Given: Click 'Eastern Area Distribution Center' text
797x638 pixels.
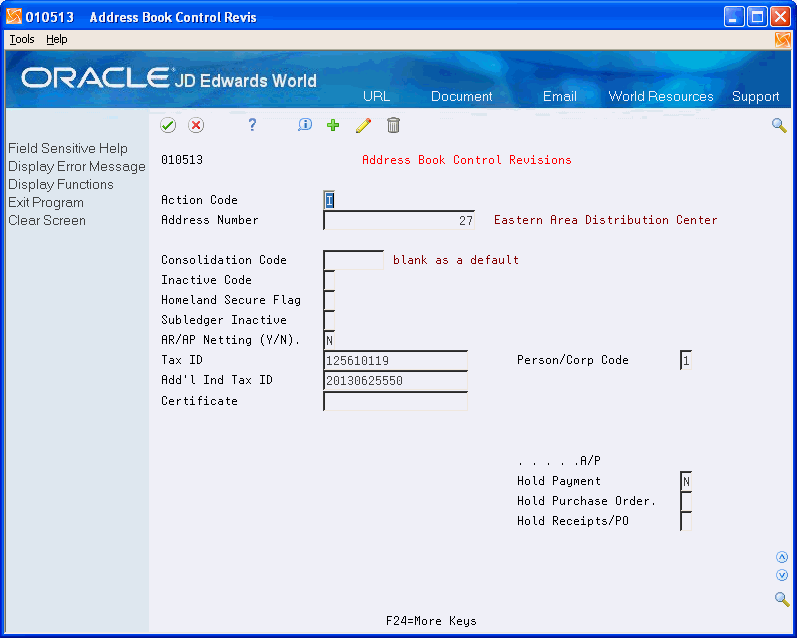Looking at the screenshot, I should pos(605,220).
